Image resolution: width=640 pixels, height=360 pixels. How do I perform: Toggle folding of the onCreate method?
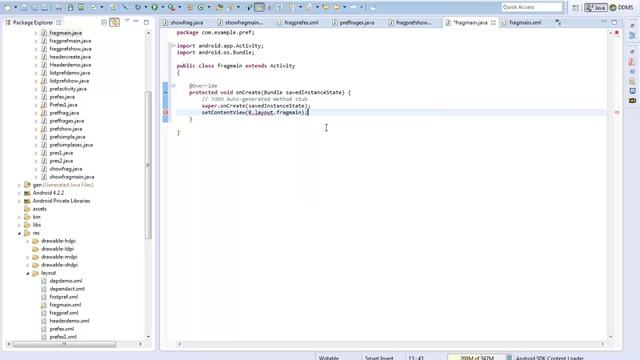(x=173, y=86)
